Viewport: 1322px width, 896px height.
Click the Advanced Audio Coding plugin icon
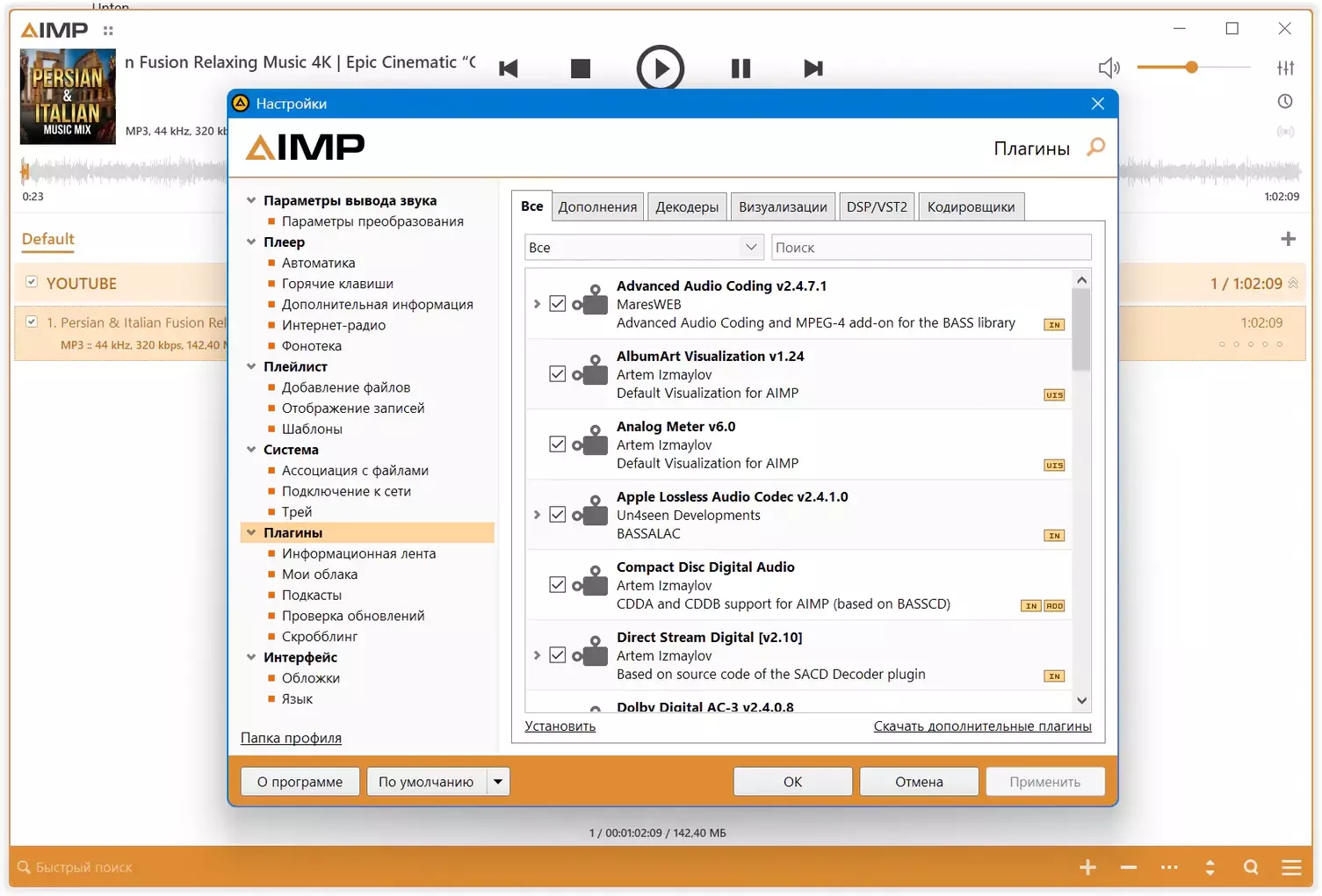pyautogui.click(x=590, y=301)
